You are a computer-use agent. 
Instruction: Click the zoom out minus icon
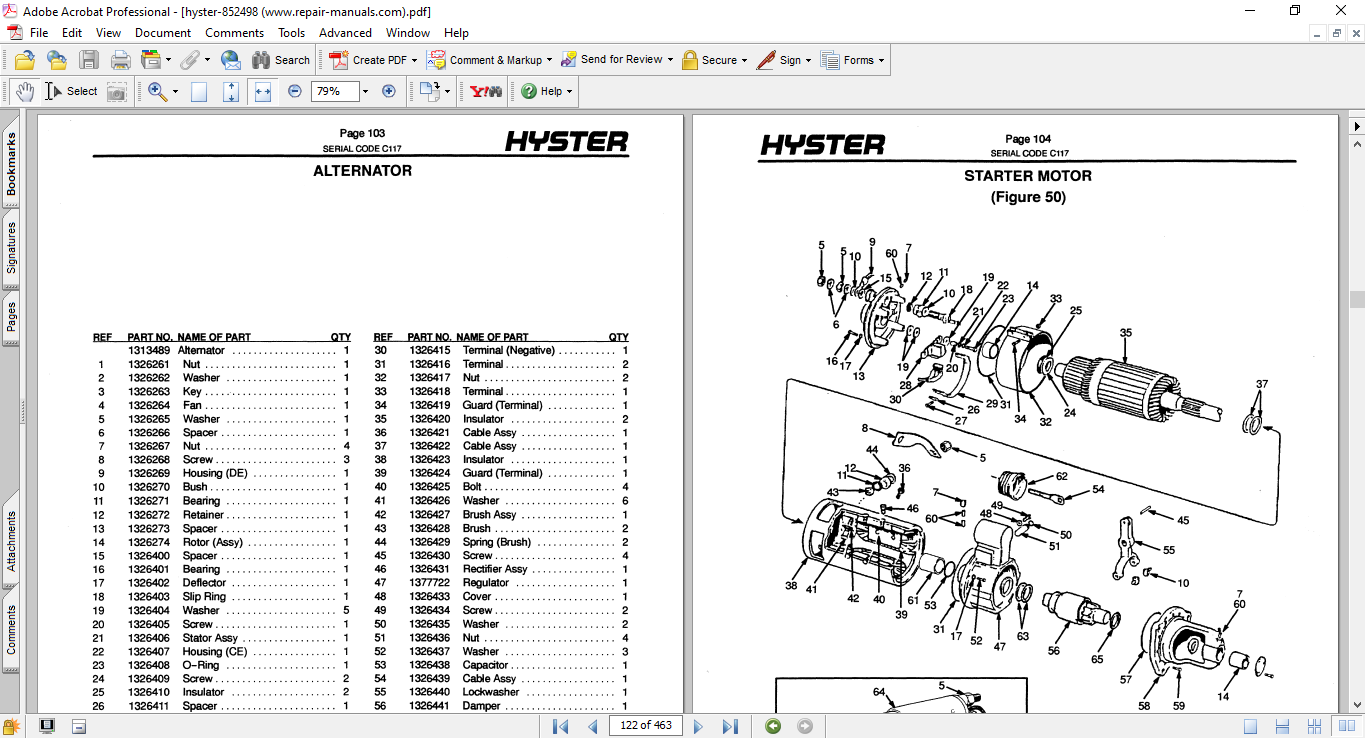(x=295, y=91)
